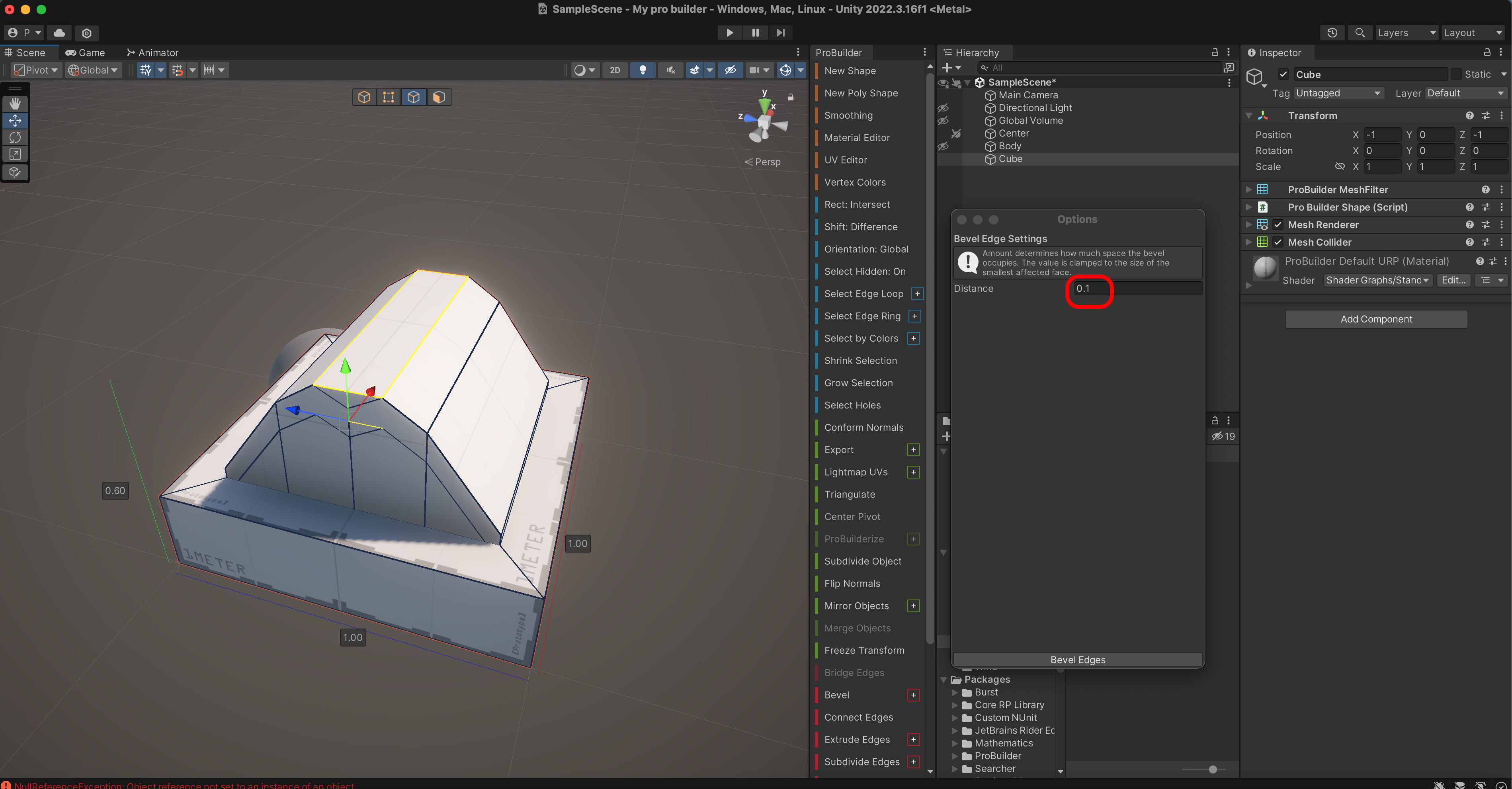Switch to the Game tab
This screenshot has width=1512, height=789.
point(86,53)
